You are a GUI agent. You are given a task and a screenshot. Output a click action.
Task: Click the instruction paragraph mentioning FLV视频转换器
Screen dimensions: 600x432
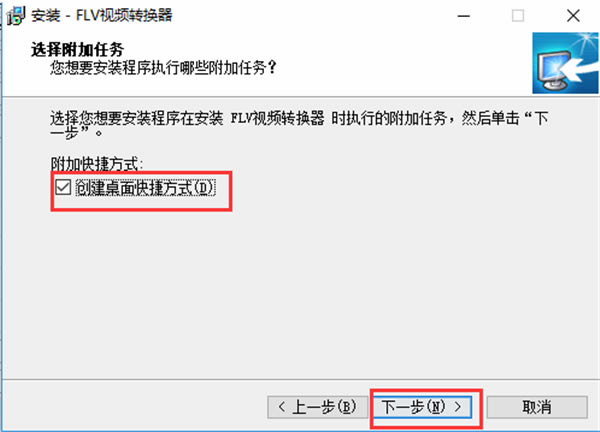tap(299, 125)
